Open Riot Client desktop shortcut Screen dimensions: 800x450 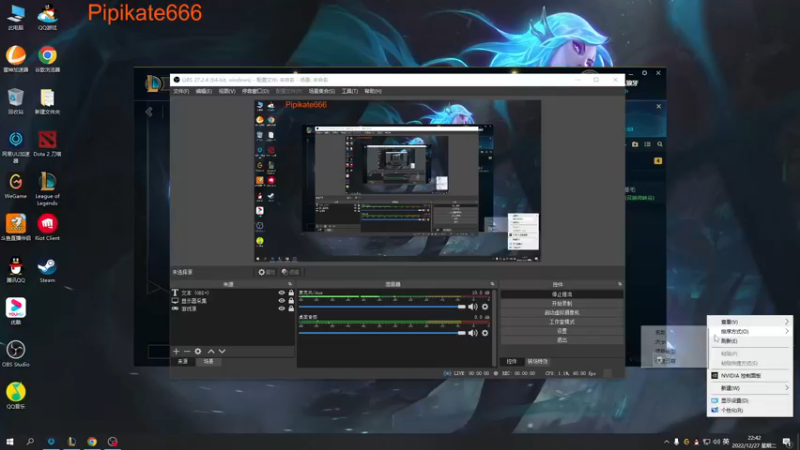pos(47,227)
